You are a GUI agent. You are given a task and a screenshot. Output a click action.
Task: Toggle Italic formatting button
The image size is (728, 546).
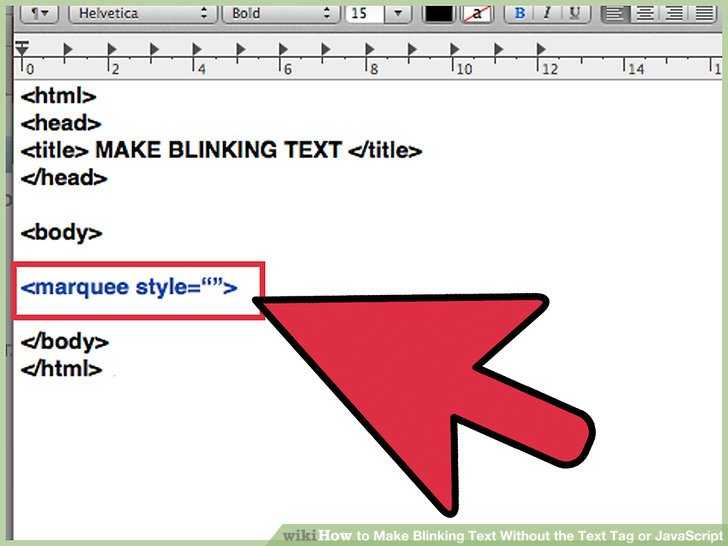547,13
